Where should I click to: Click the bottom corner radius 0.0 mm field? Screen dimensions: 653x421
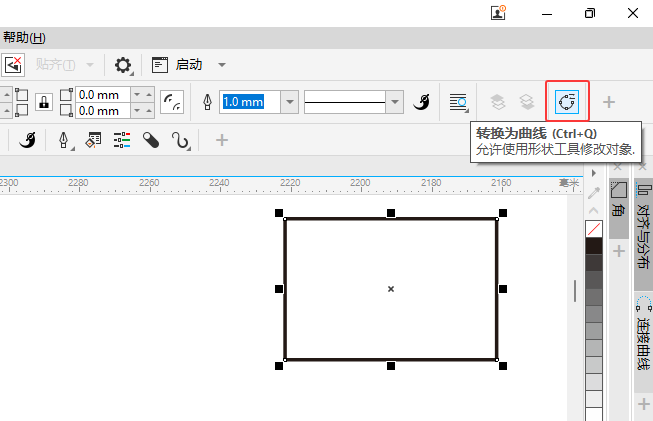tap(103, 111)
